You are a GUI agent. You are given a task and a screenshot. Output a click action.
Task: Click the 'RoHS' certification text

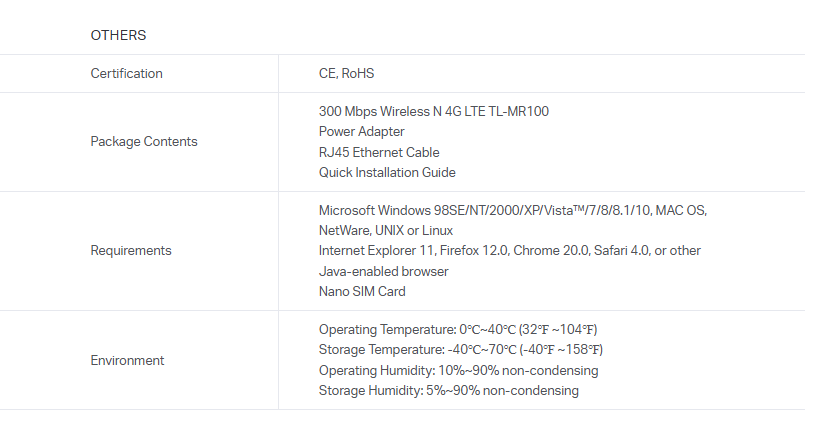click(358, 73)
